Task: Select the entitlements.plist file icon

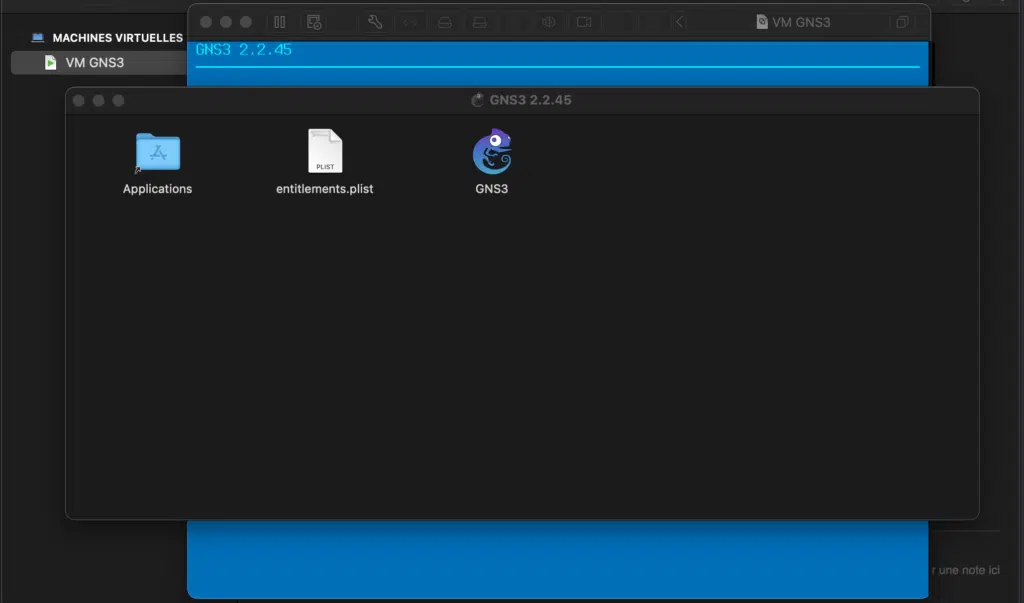Action: click(325, 151)
